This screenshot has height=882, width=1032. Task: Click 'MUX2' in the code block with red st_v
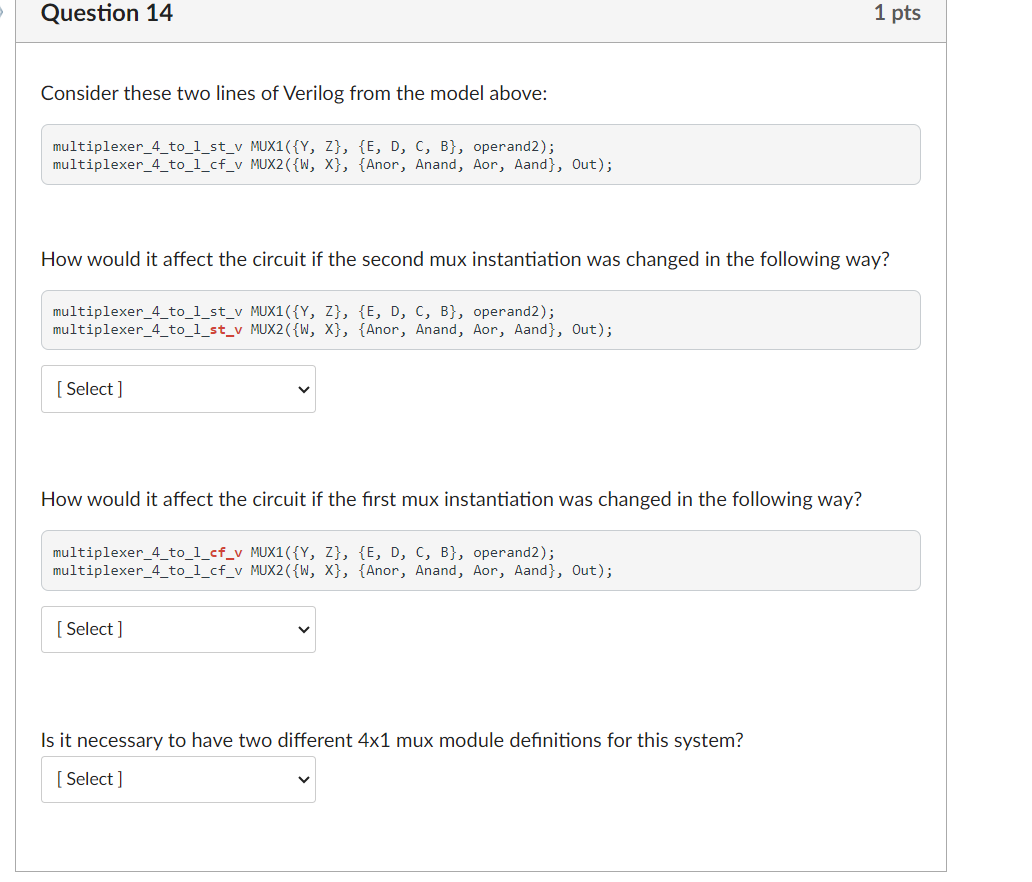click(266, 330)
